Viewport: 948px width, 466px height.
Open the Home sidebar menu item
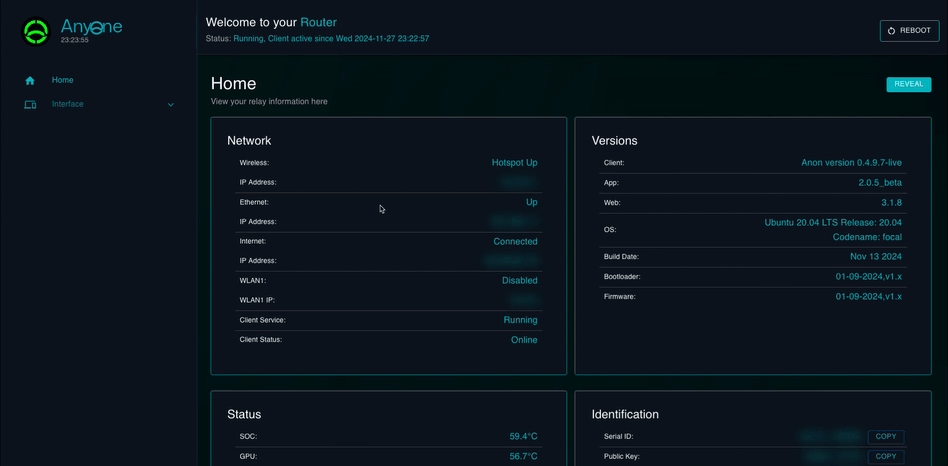point(62,80)
